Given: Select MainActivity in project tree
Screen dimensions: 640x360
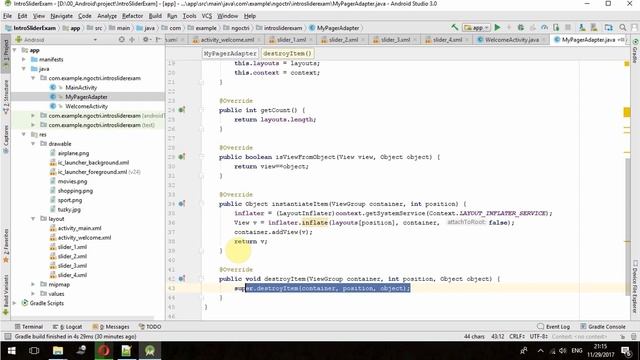Looking at the screenshot, I should [x=81, y=87].
